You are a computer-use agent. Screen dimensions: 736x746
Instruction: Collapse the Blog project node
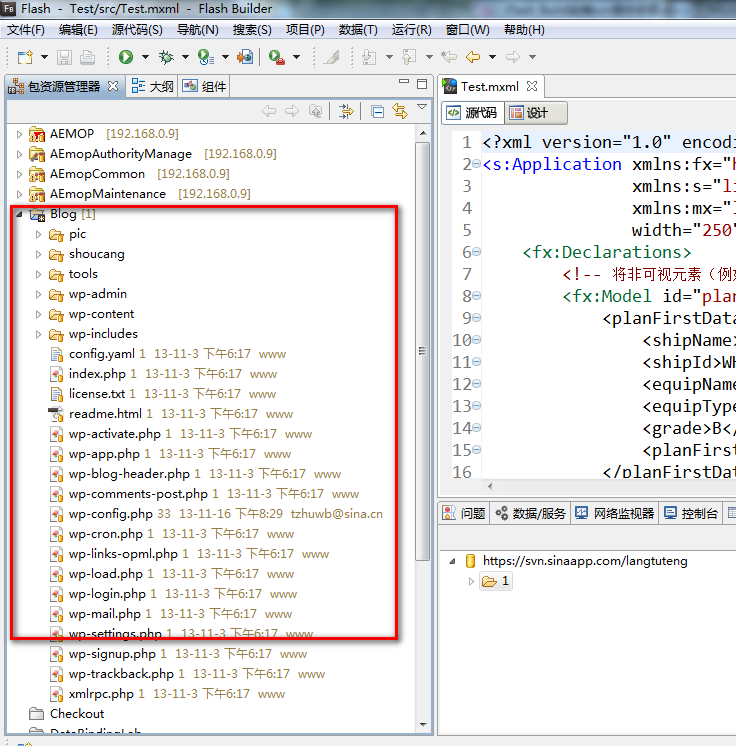click(20, 214)
